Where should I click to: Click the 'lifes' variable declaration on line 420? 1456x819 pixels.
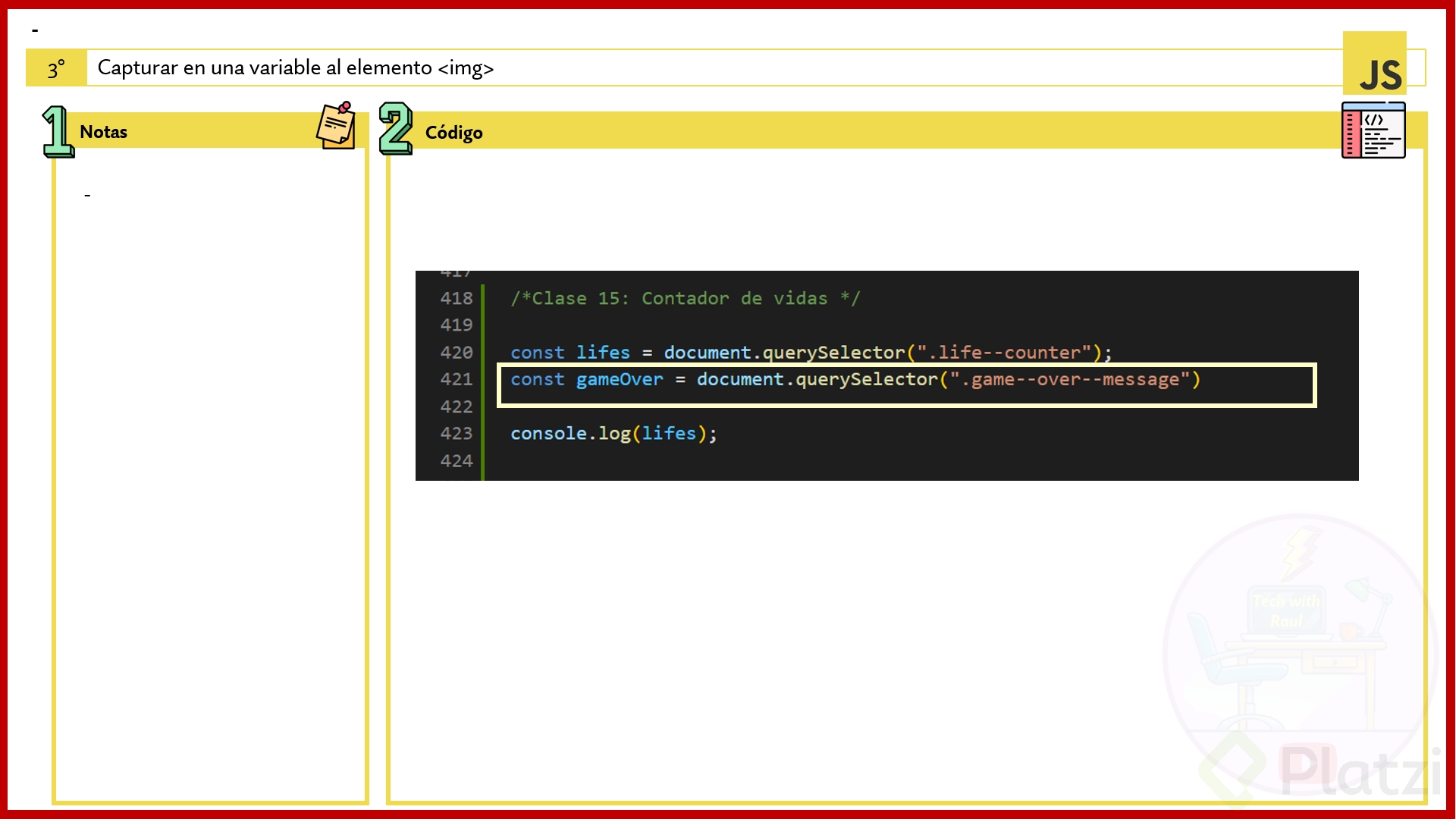point(603,353)
